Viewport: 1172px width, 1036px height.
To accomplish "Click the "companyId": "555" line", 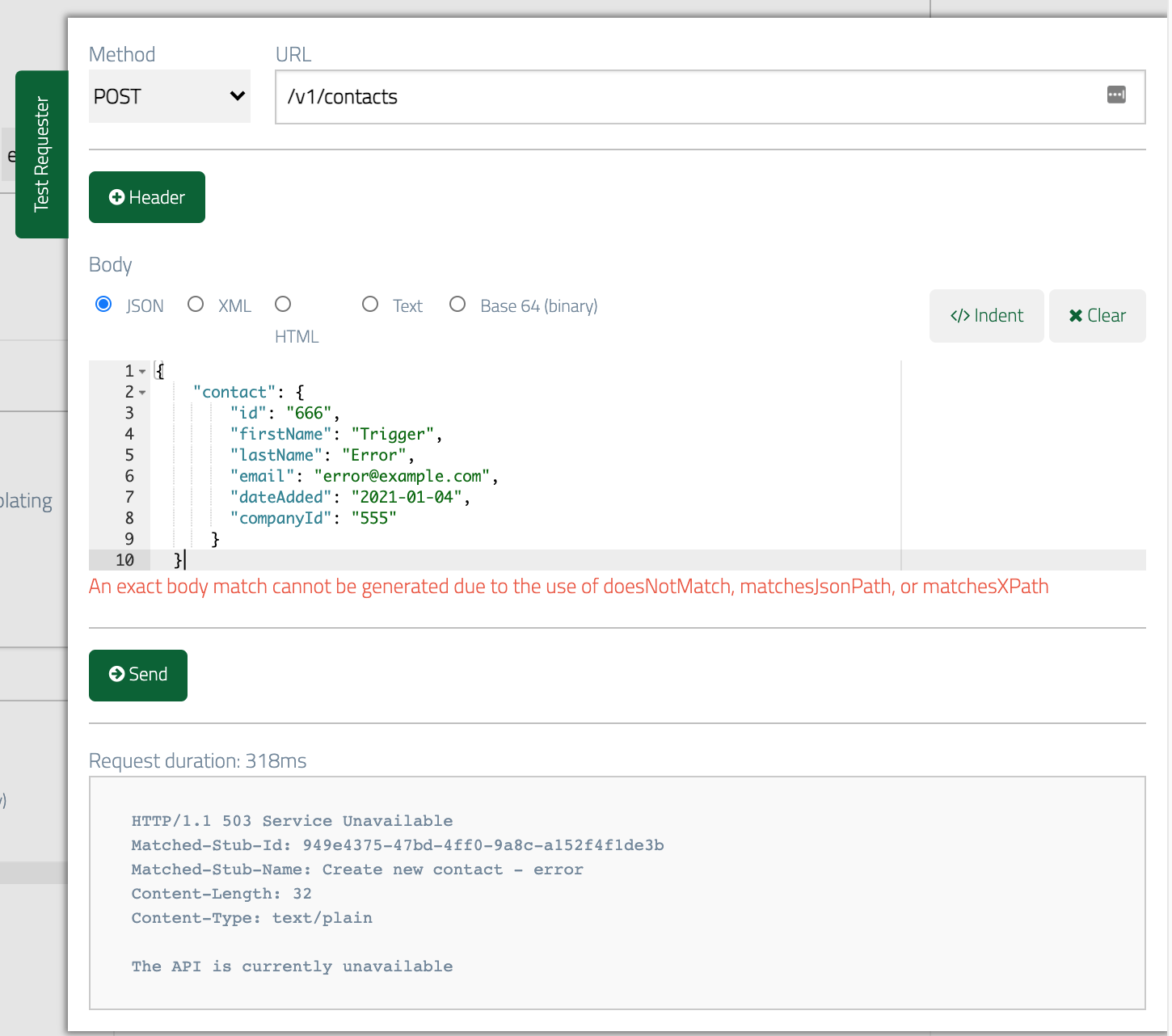I will click(314, 518).
